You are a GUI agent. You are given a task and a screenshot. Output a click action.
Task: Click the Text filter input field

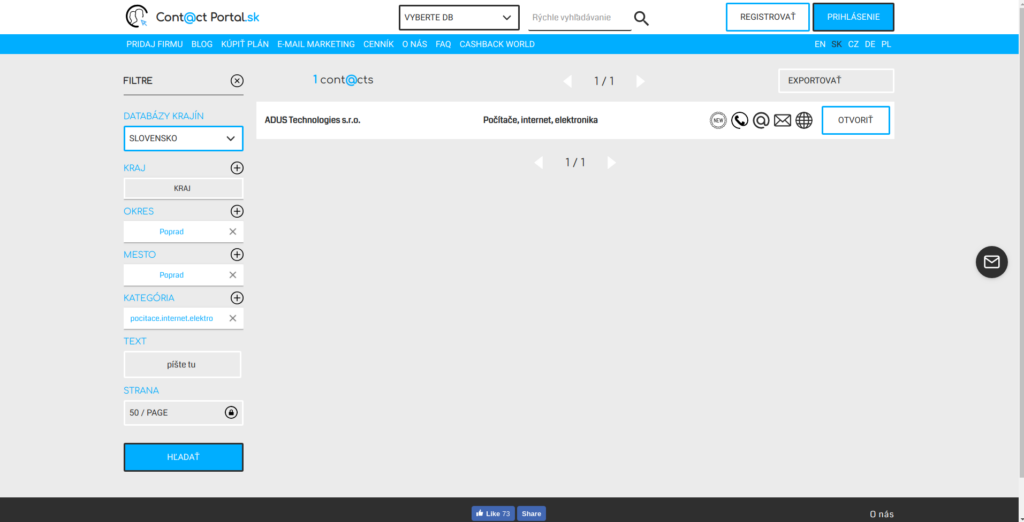click(x=183, y=365)
